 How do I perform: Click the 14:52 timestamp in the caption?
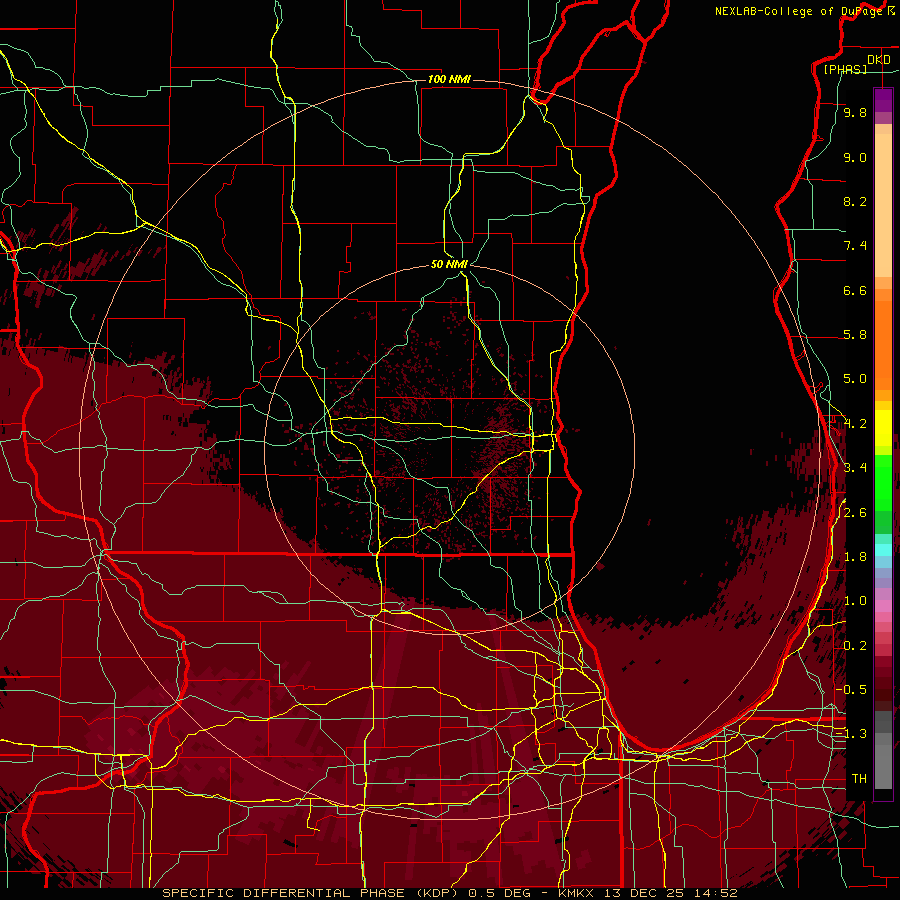[717, 893]
